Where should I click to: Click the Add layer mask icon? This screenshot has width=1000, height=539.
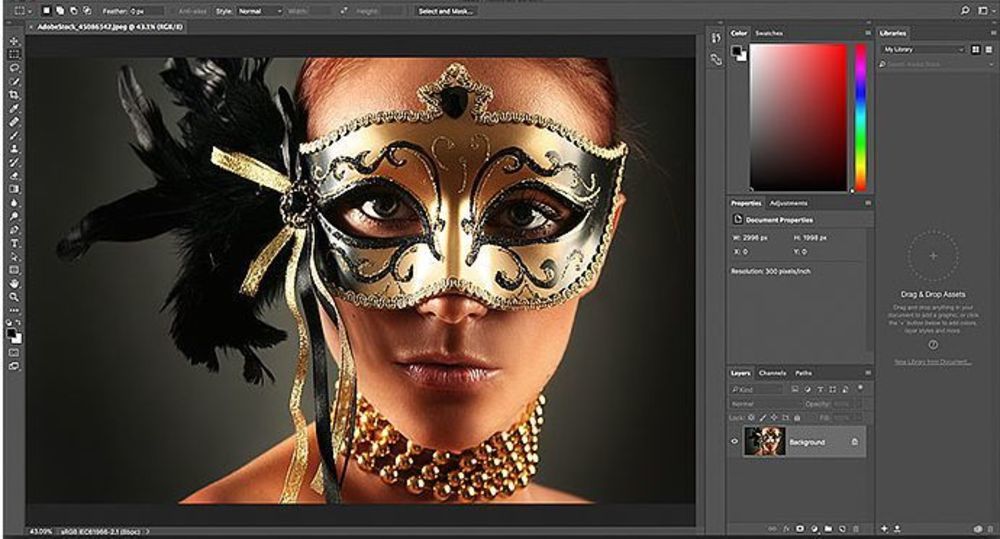pos(800,529)
